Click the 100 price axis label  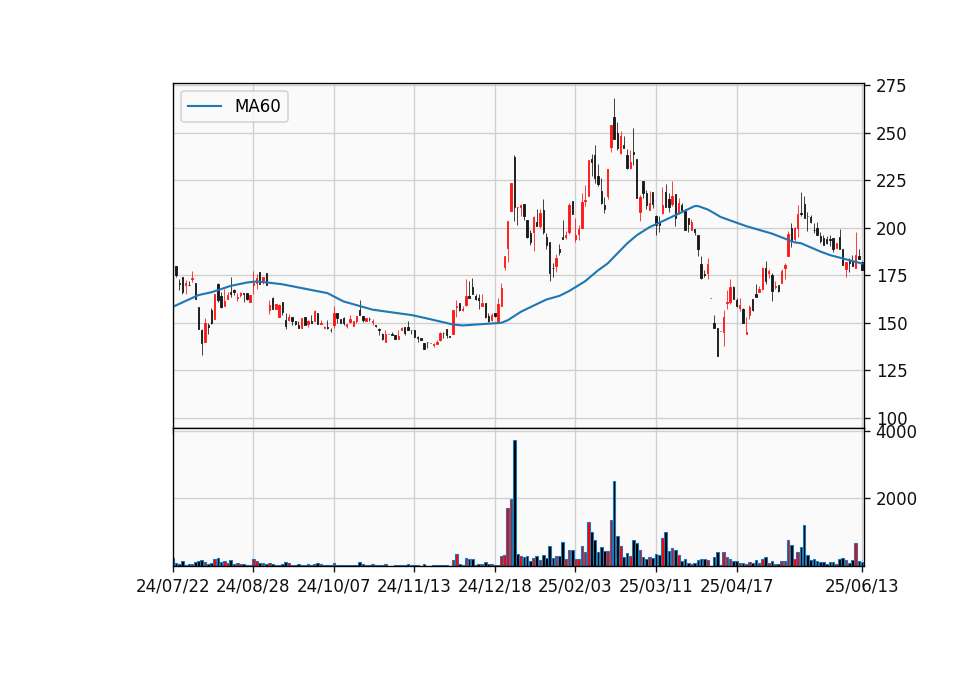pos(891,418)
